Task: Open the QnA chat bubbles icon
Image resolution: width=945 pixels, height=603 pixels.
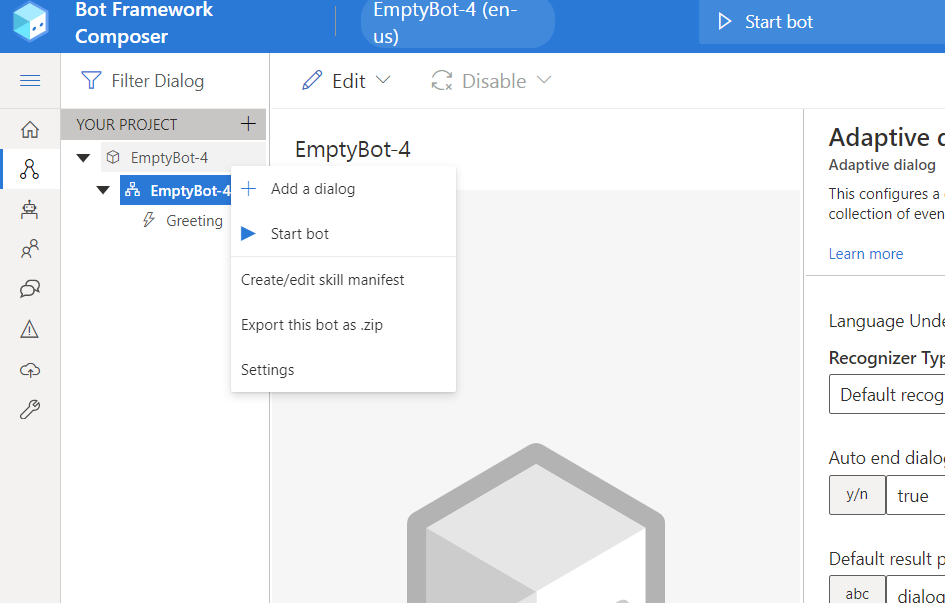Action: [30, 288]
